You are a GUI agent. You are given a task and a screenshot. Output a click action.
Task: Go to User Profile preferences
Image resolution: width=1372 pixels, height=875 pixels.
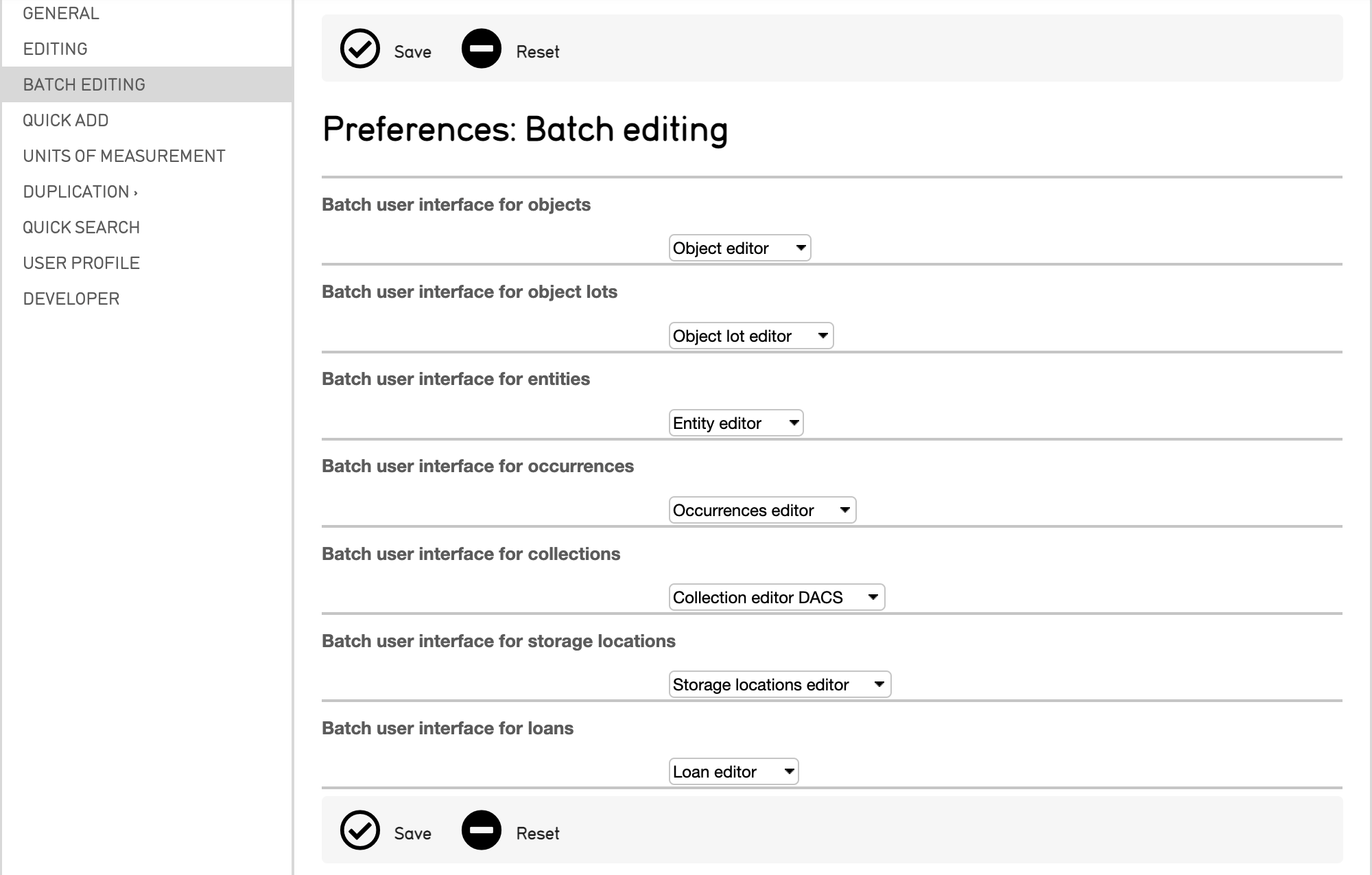point(81,264)
